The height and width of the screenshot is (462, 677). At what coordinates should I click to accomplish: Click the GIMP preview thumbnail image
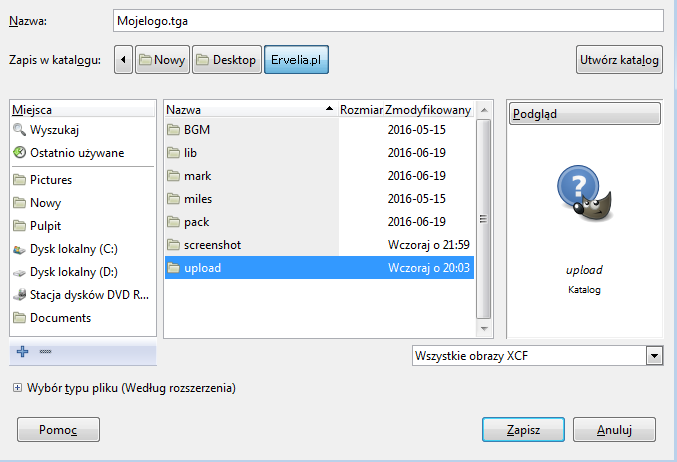[x=584, y=199]
